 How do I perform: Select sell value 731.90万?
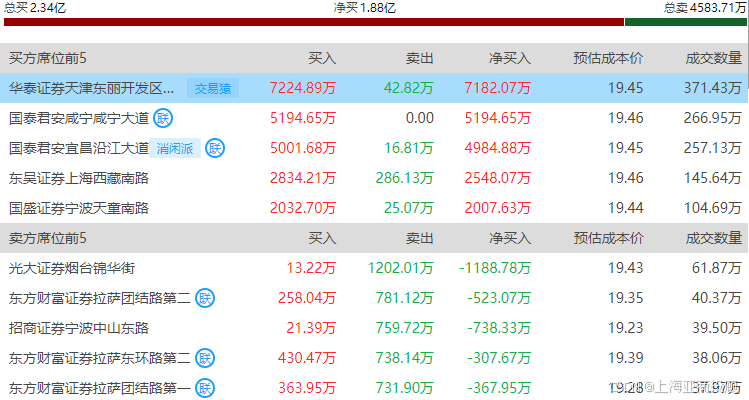coord(404,388)
